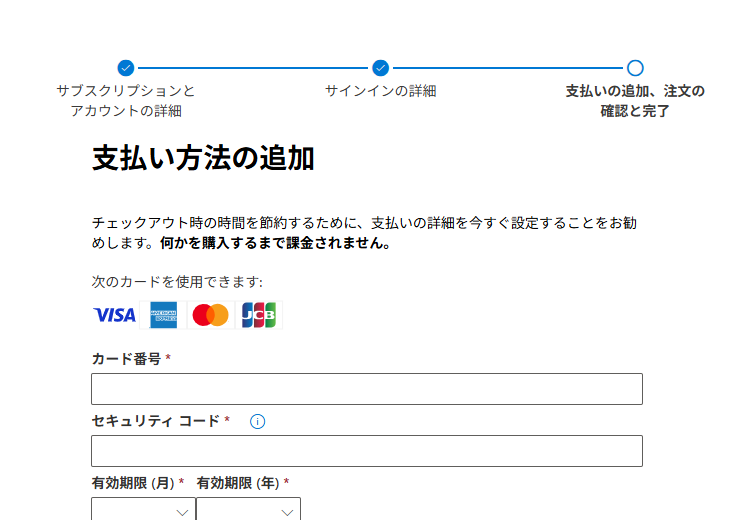Open the 有効期限 (年) dropdown
The width and height of the screenshot is (750, 520).
pos(249,509)
